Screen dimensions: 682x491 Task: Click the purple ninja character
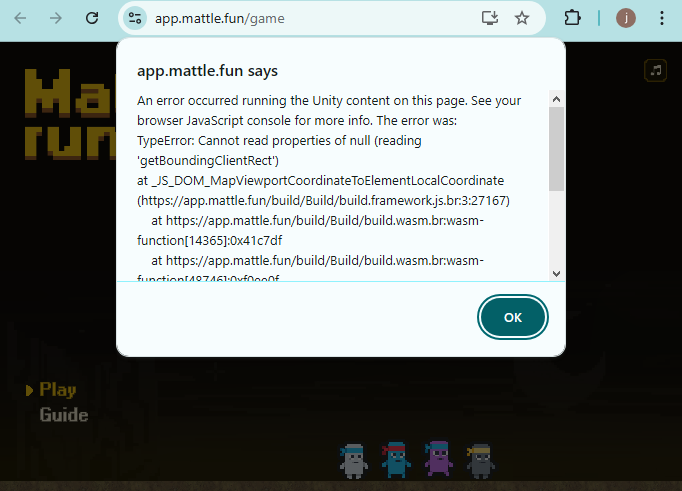[x=438, y=458]
